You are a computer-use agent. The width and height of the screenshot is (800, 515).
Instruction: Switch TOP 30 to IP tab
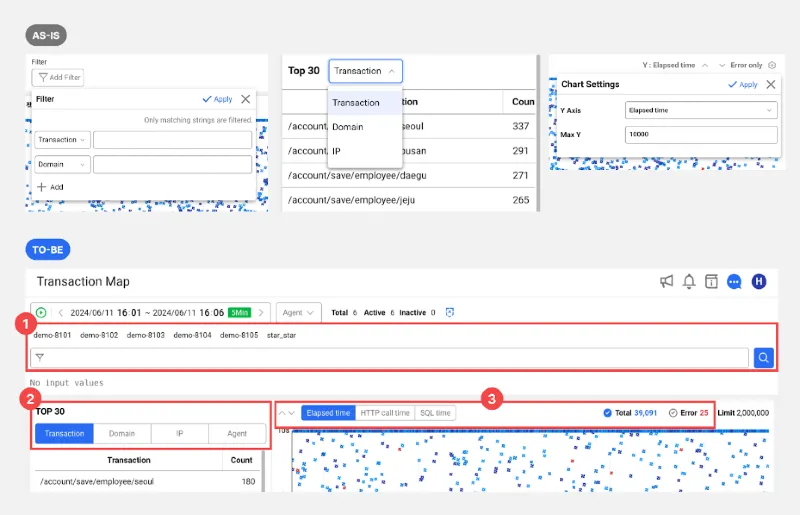[x=180, y=433]
